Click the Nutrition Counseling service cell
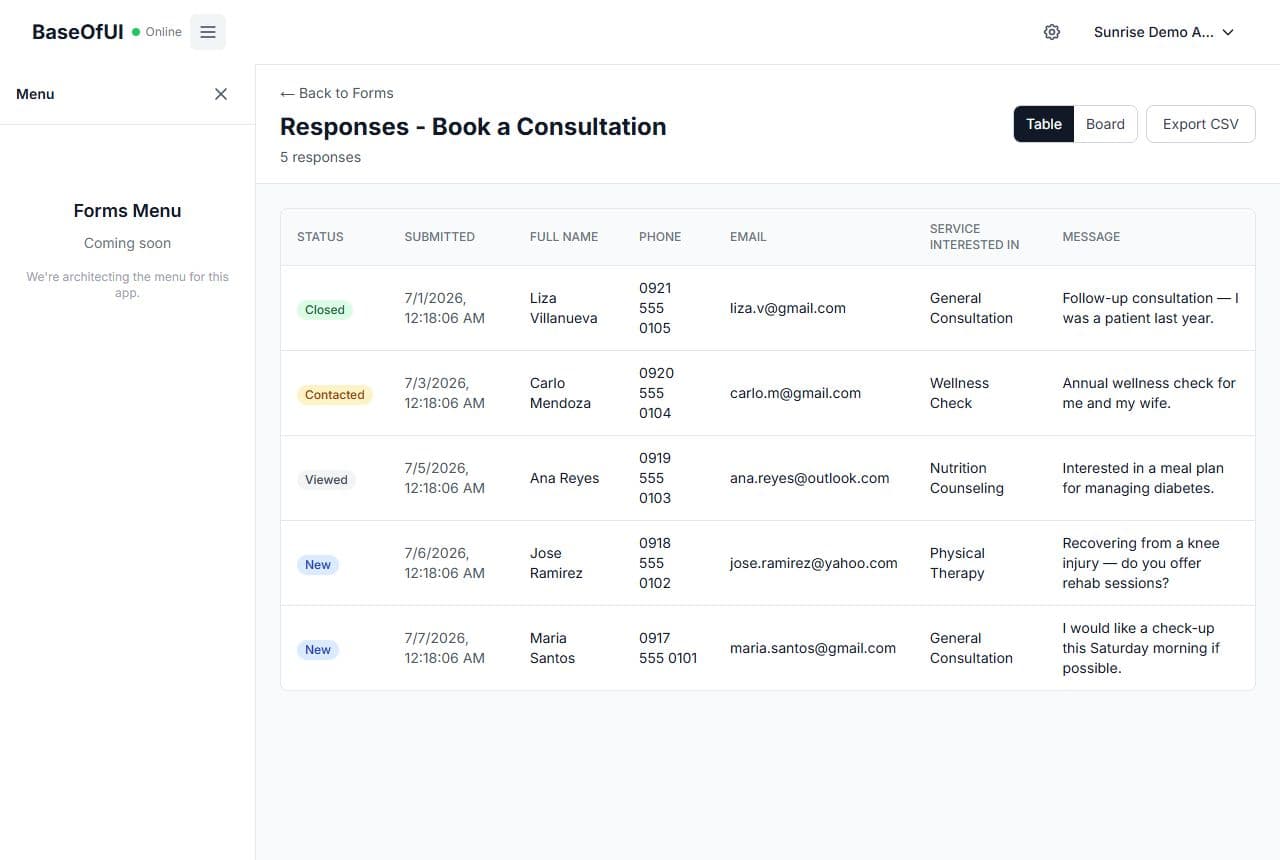 click(967, 478)
